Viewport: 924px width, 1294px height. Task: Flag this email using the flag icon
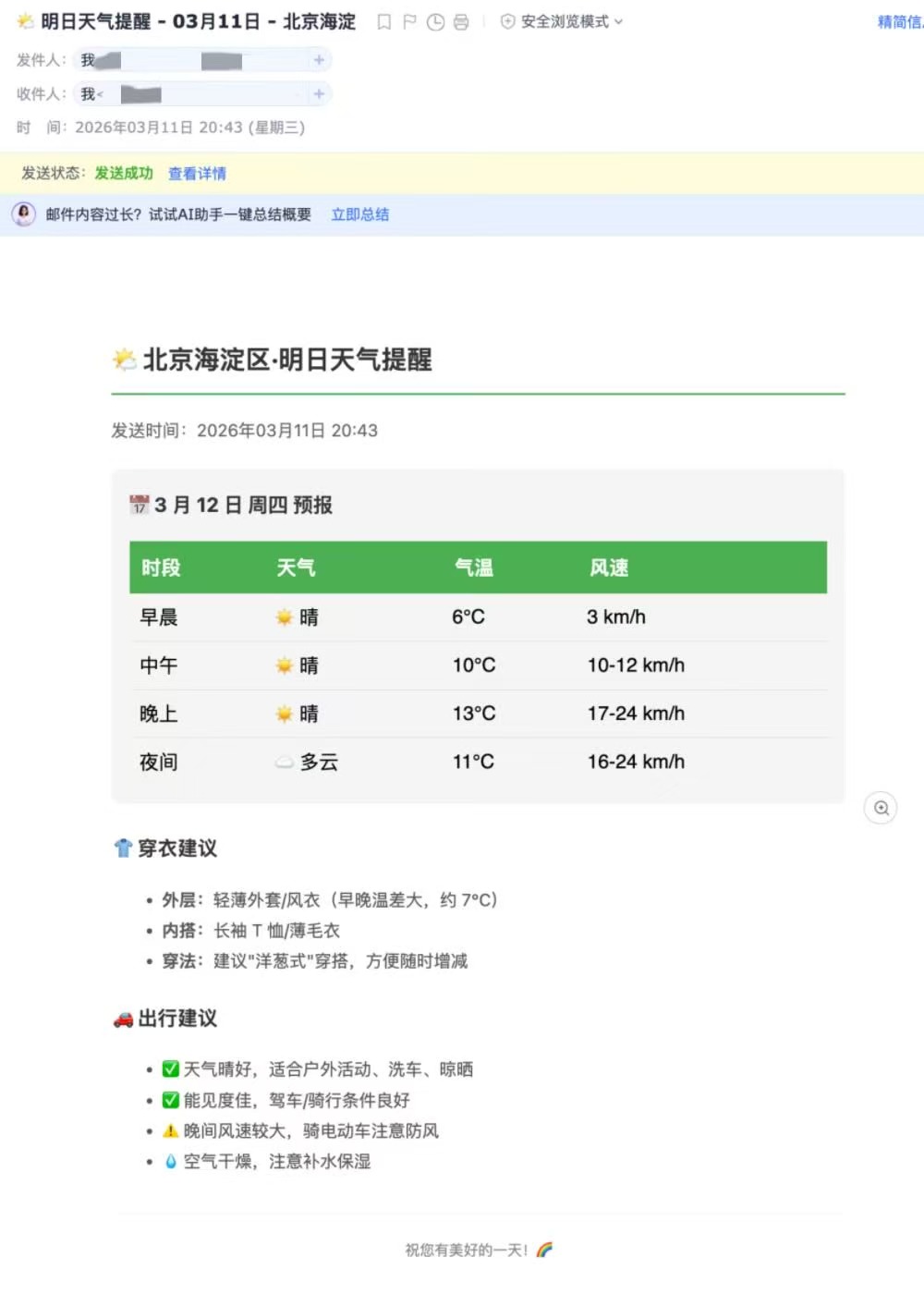tap(409, 22)
